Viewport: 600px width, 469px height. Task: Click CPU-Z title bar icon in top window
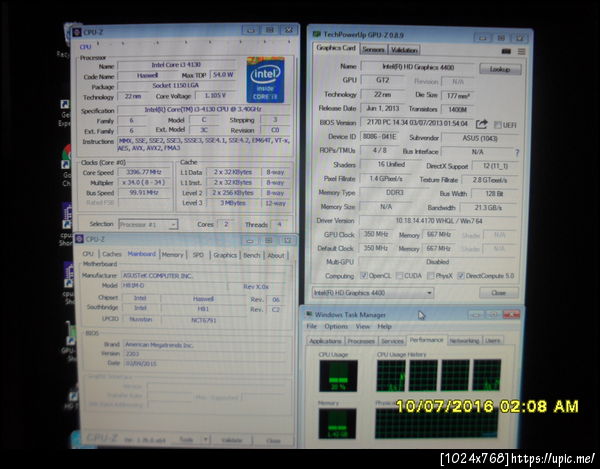[x=77, y=32]
